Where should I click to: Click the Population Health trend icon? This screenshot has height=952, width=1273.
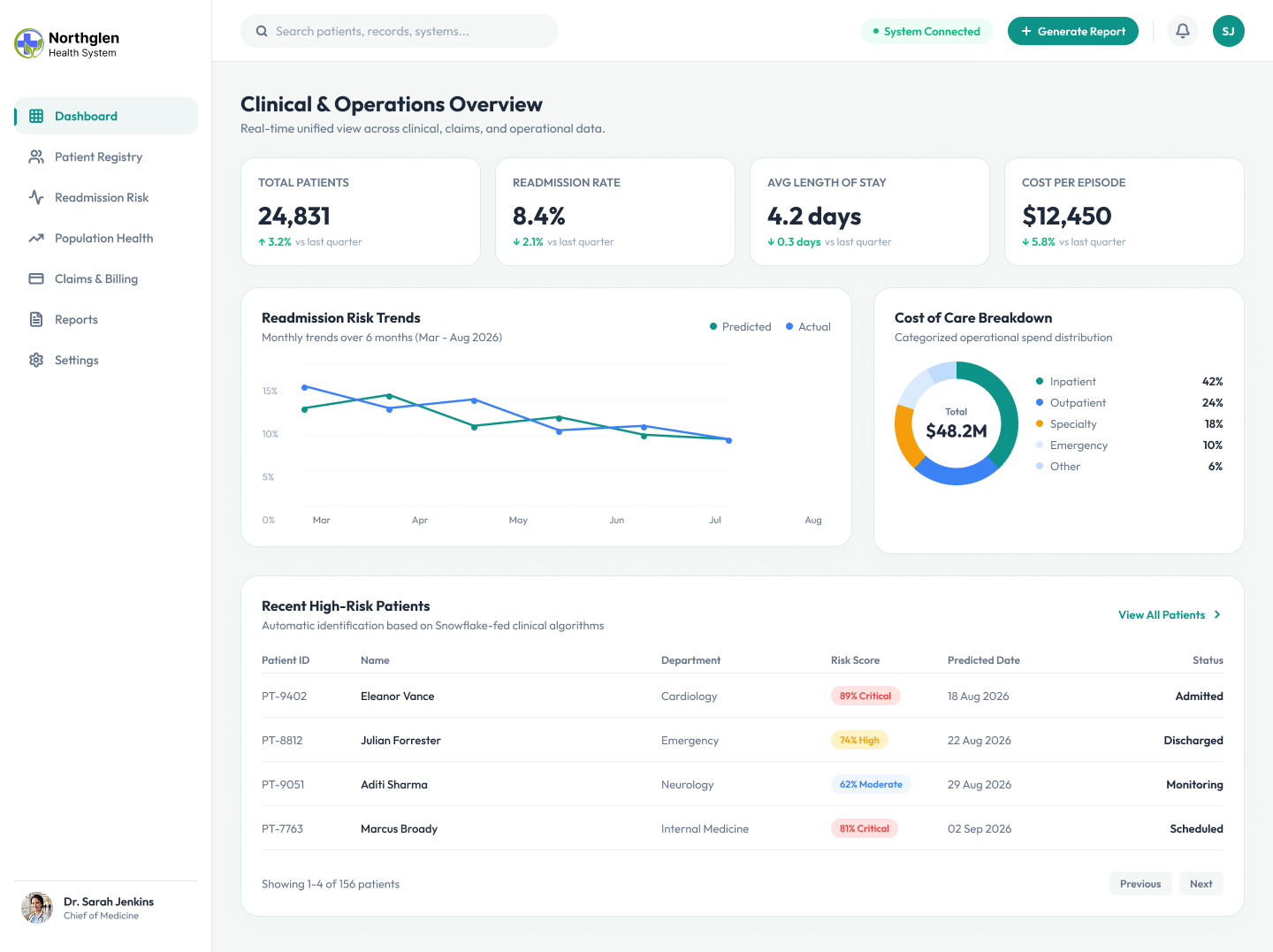(36, 238)
